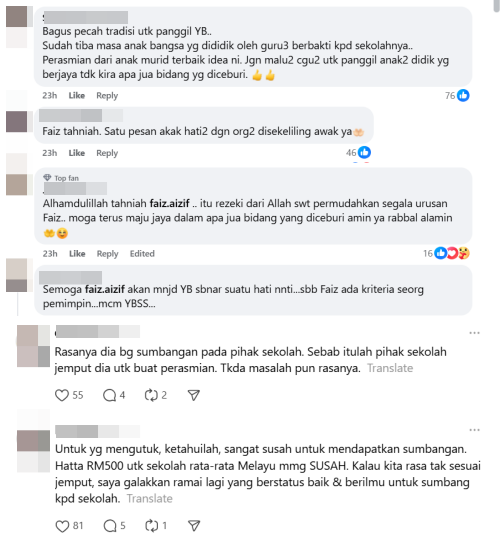Like the post with 55 hearts
The width and height of the screenshot is (500, 543).
[62, 395]
